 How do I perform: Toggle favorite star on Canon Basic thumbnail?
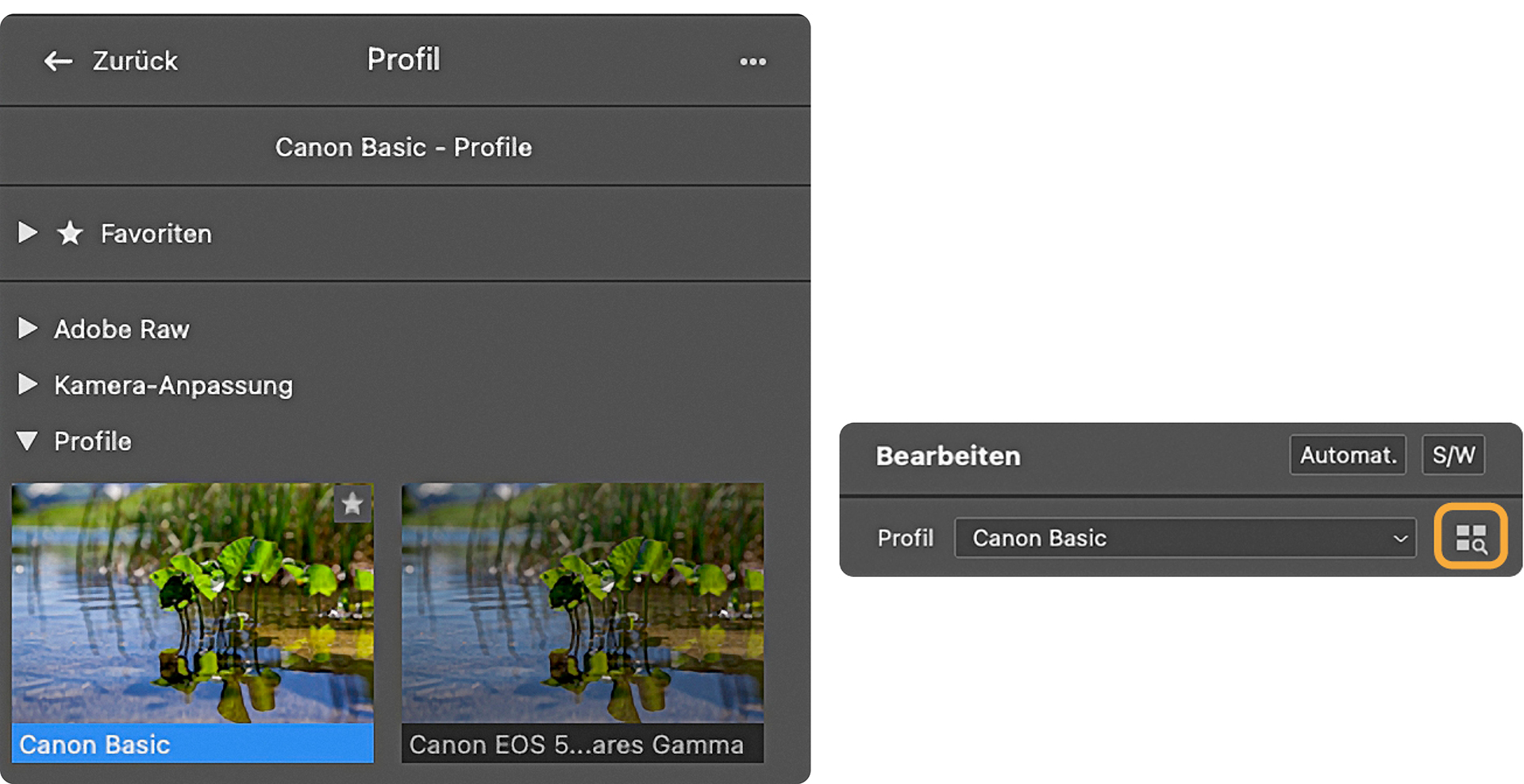(352, 504)
